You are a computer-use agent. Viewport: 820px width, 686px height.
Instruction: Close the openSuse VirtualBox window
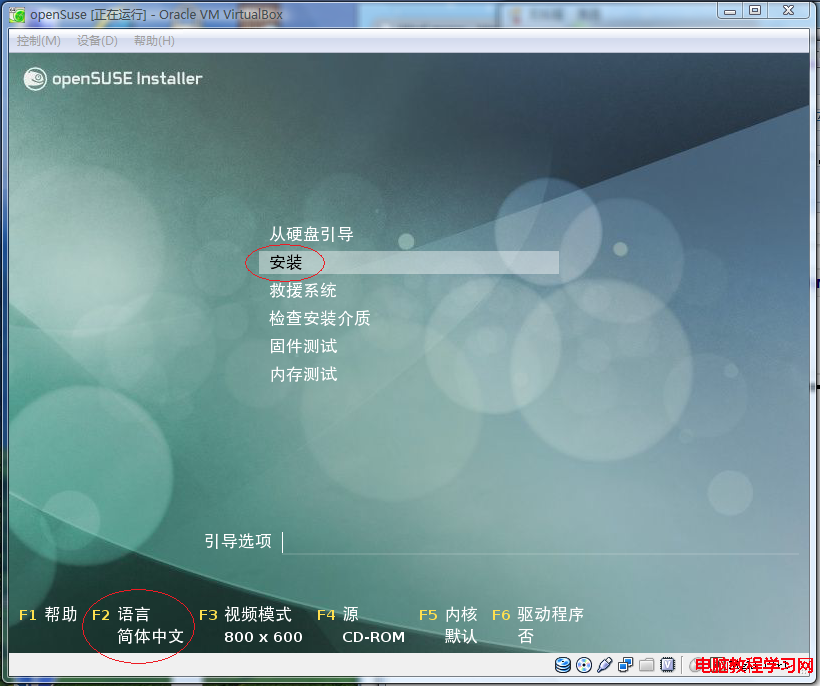pyautogui.click(x=789, y=11)
